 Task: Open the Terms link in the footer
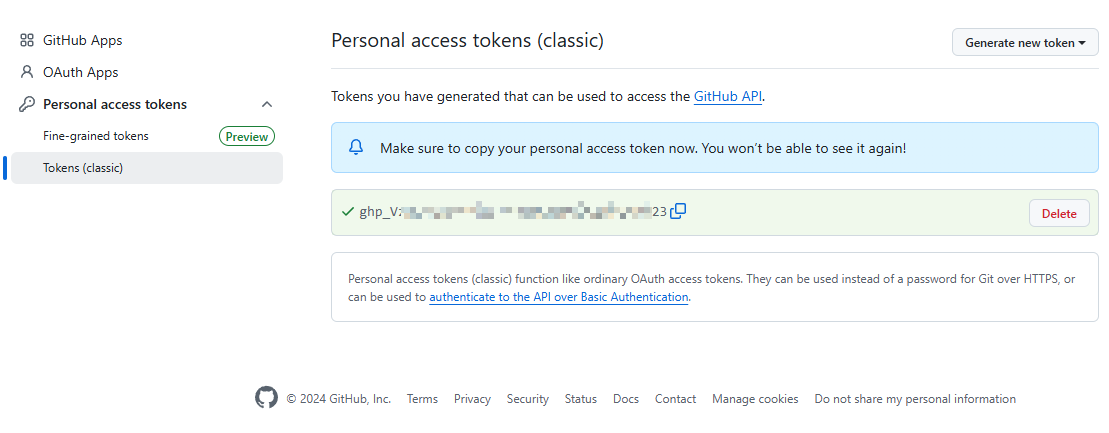click(422, 399)
